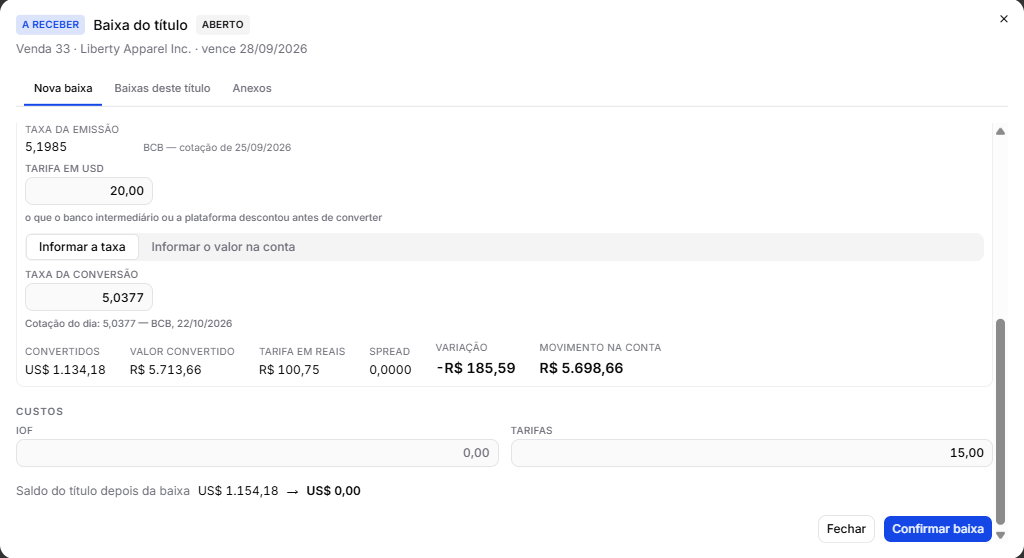Click the Baixa do título heading

click(x=140, y=25)
